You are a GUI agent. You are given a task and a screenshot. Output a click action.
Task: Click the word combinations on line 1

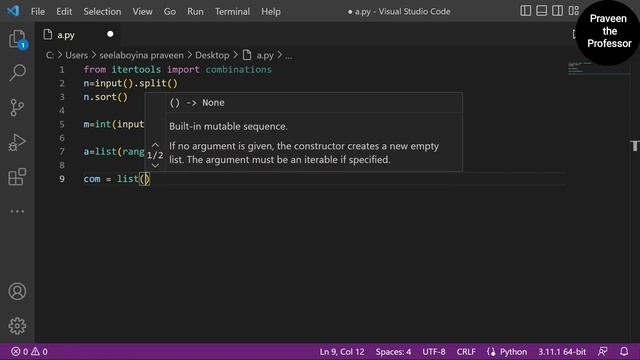(x=238, y=69)
